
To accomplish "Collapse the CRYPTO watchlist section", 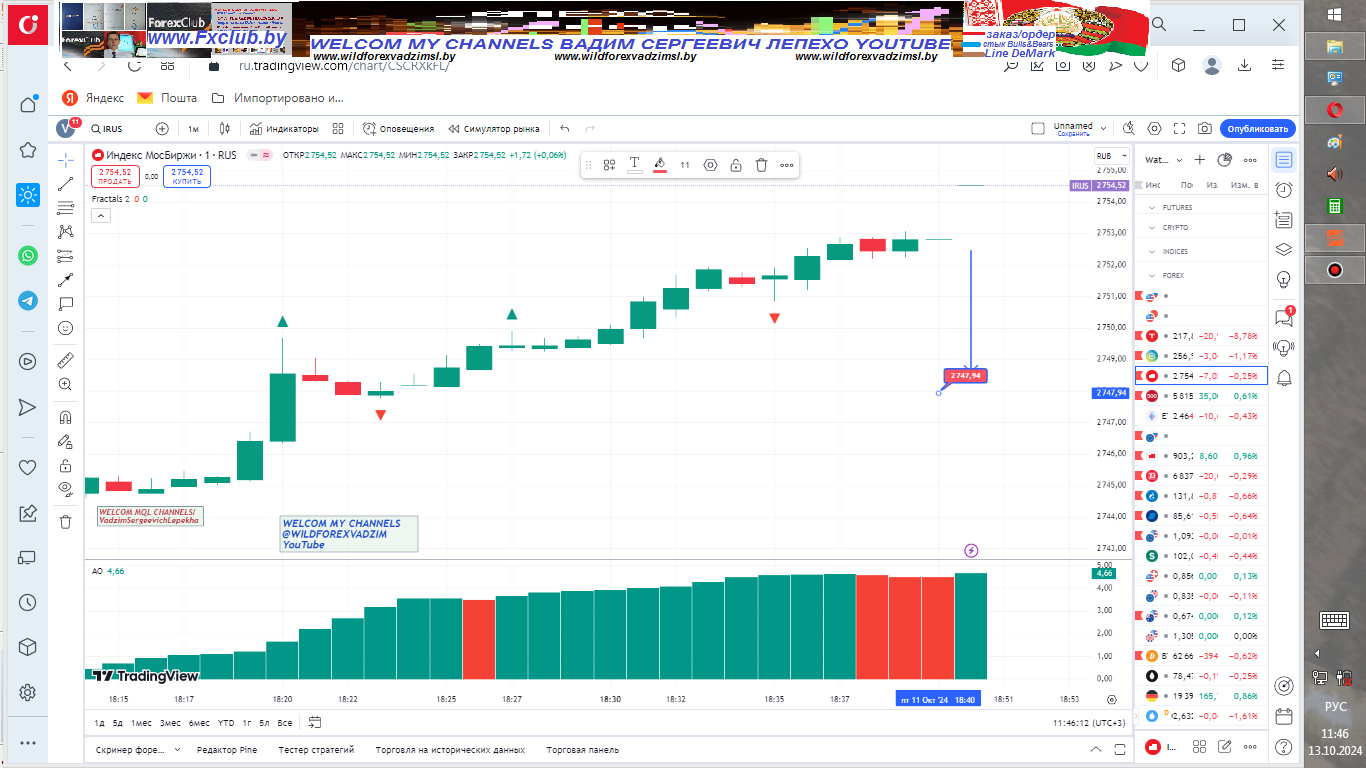I will tap(1151, 228).
